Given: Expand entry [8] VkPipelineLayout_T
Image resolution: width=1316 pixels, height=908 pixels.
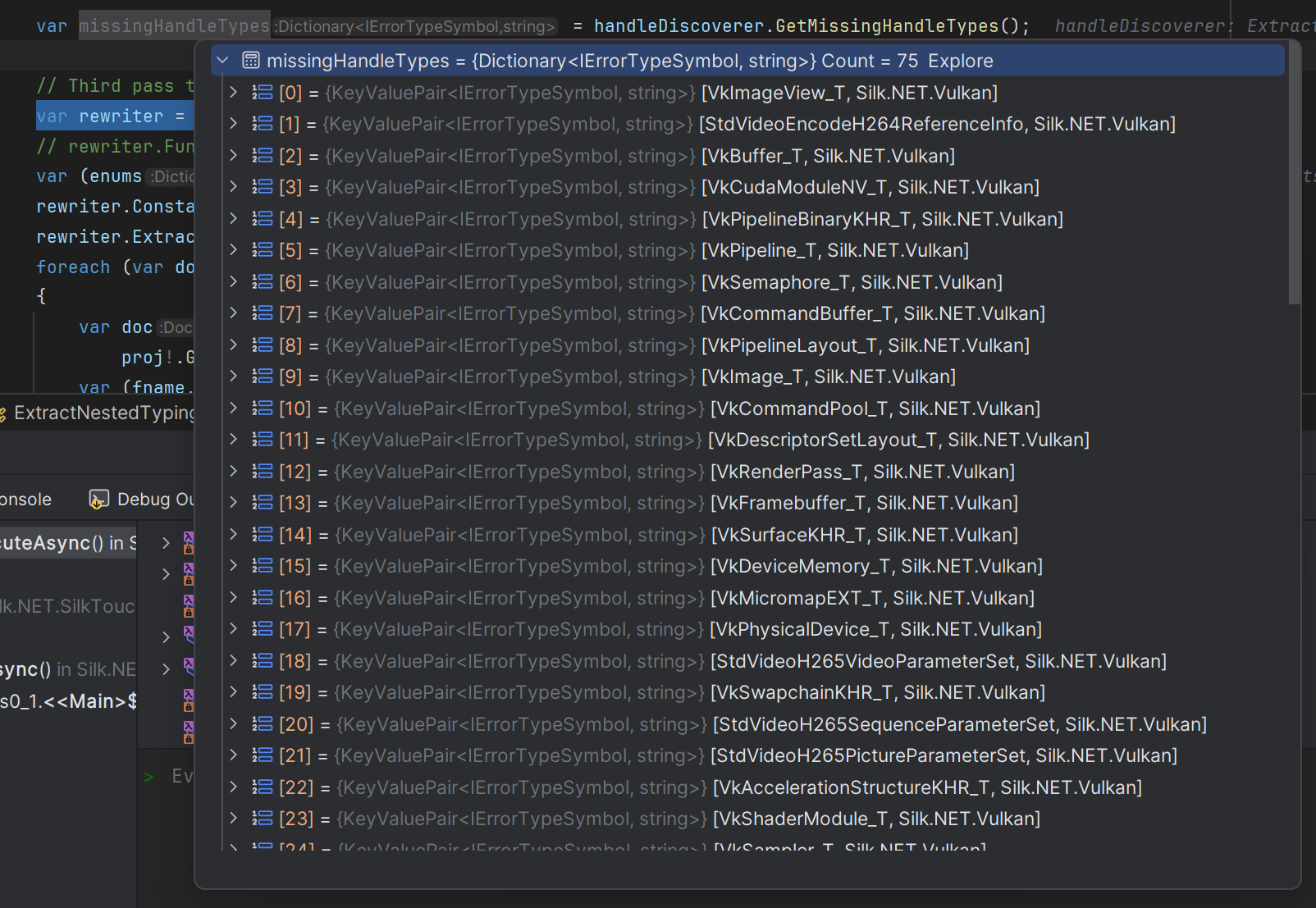Looking at the screenshot, I should pos(234,345).
